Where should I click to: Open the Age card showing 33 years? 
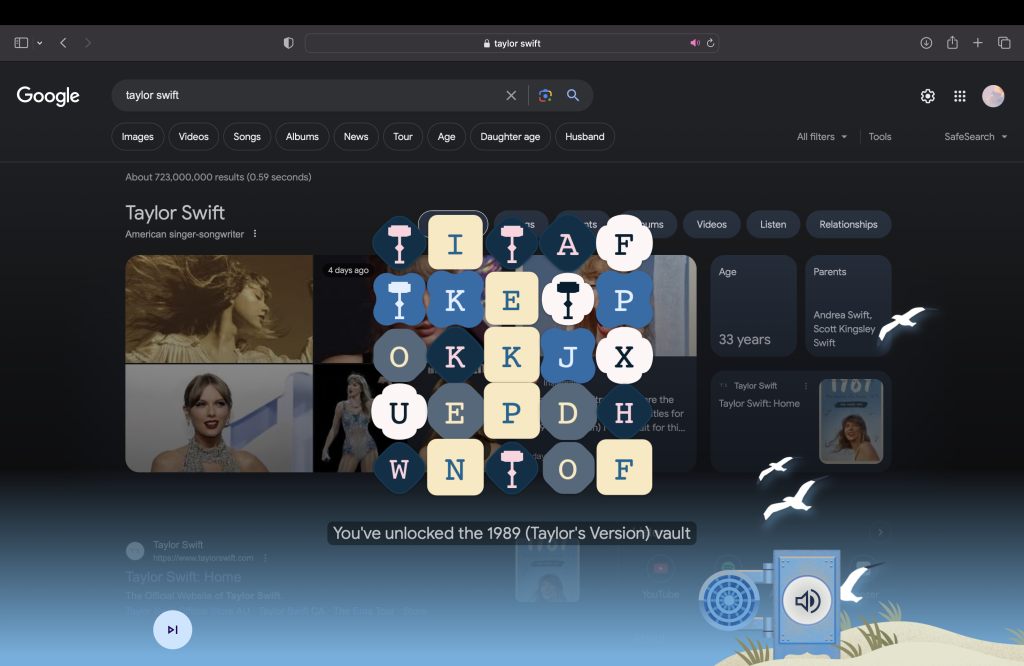(x=754, y=306)
